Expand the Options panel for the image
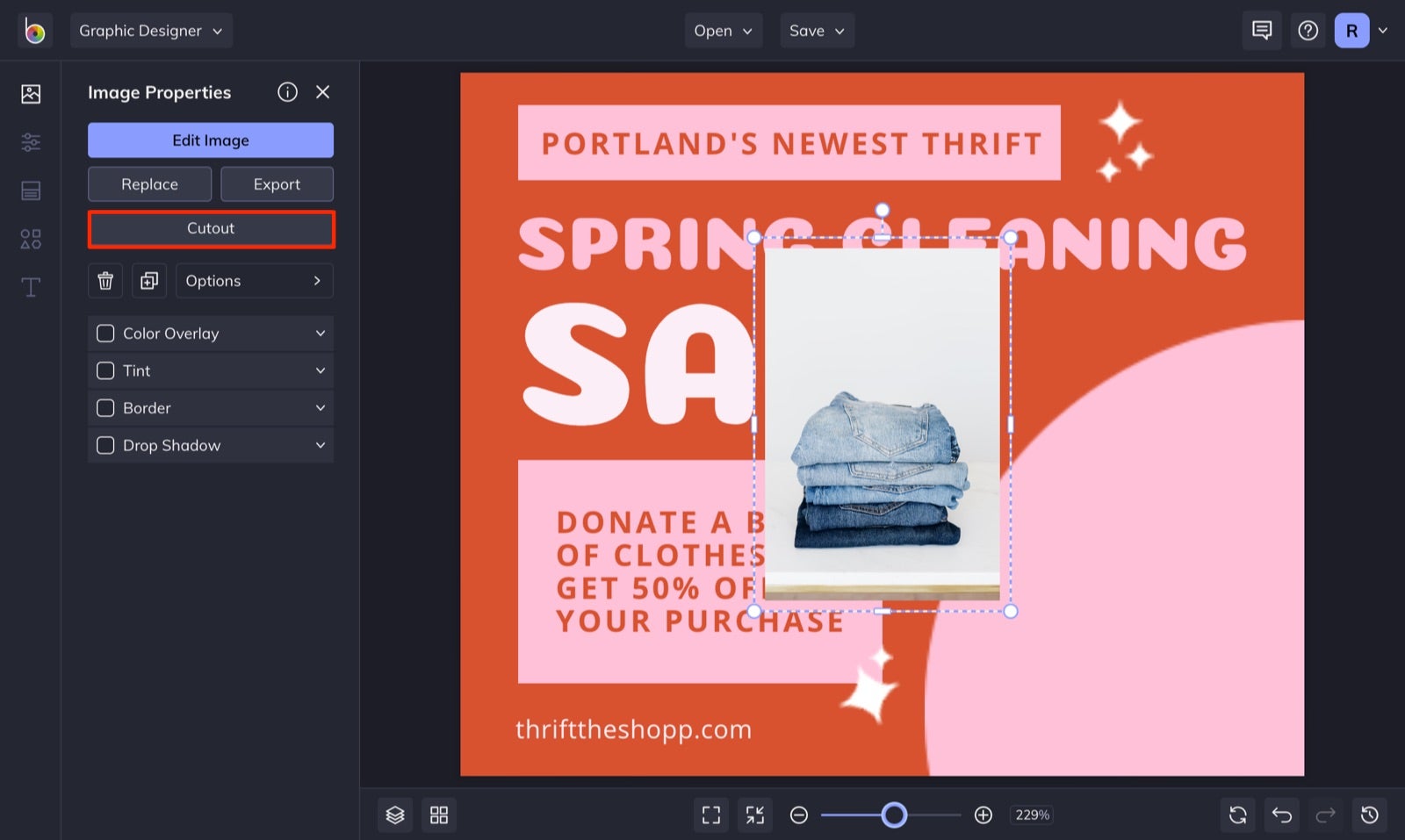 254,281
